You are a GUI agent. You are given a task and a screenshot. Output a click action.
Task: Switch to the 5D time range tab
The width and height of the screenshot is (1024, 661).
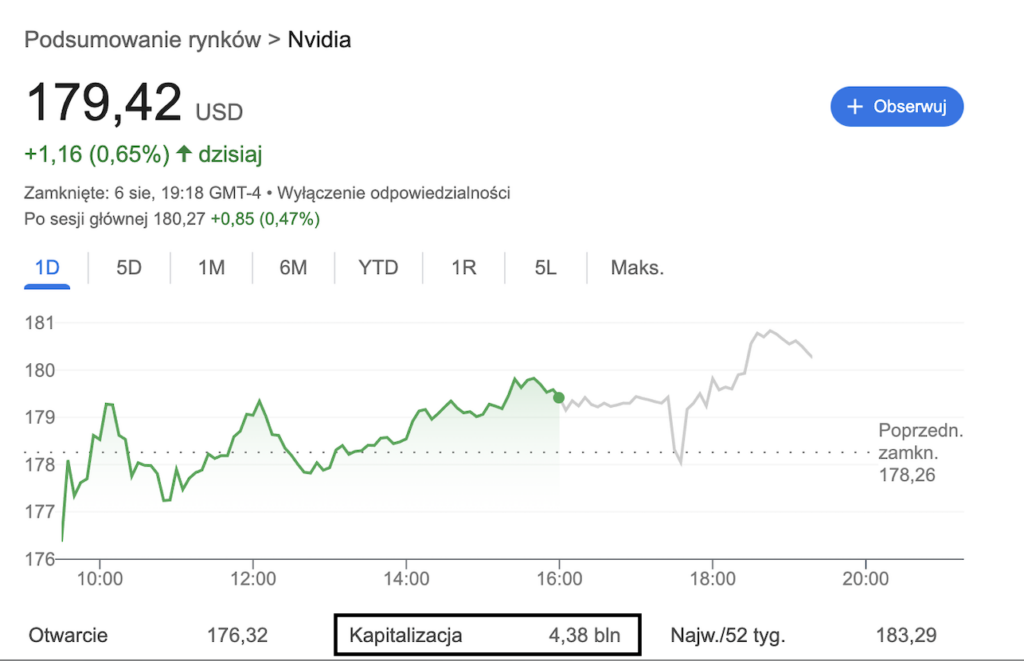pos(129,268)
